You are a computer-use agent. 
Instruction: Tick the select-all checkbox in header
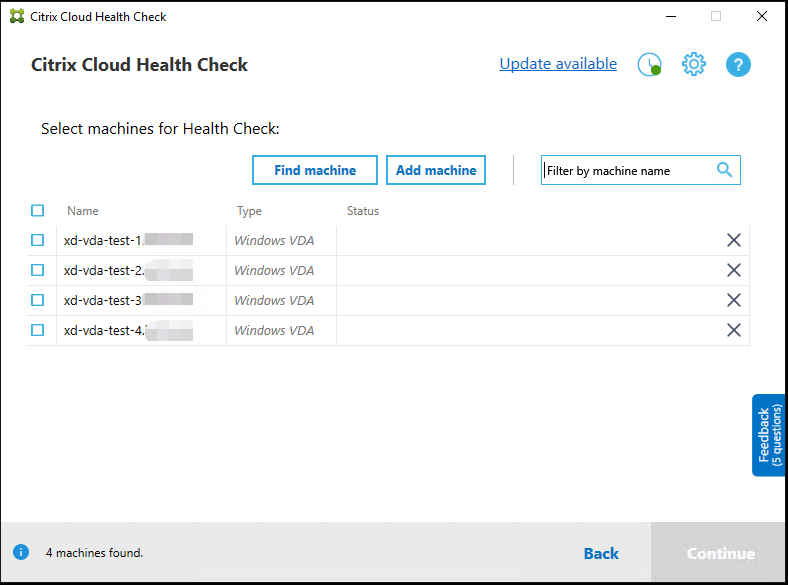click(x=38, y=211)
